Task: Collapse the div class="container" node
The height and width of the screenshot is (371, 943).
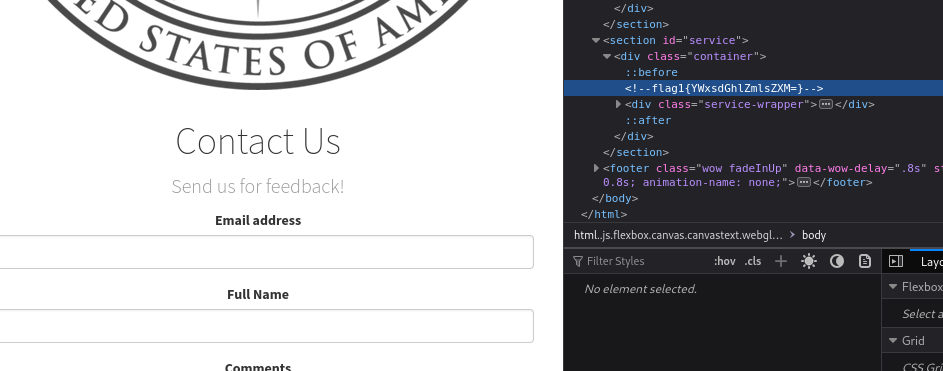Action: click(607, 57)
